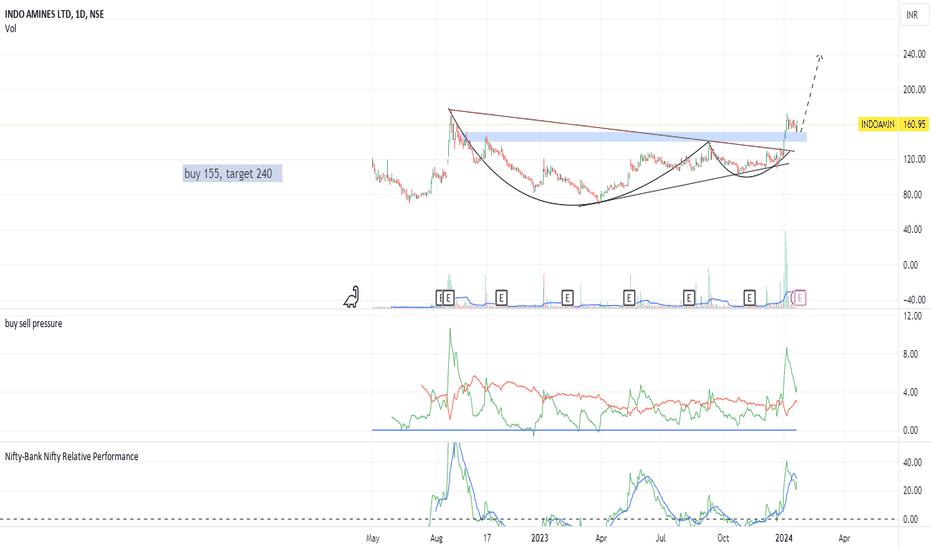Click the 80.00 main price axis label
The width and height of the screenshot is (932, 550).
point(912,194)
